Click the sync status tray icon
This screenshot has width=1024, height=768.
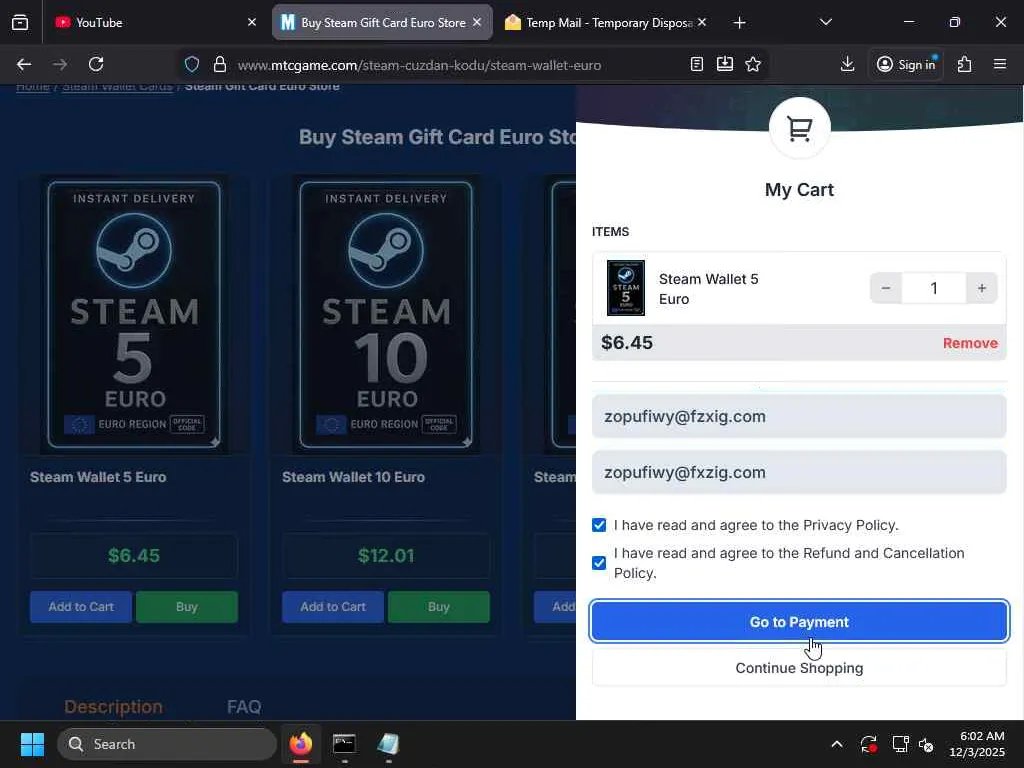click(x=869, y=744)
